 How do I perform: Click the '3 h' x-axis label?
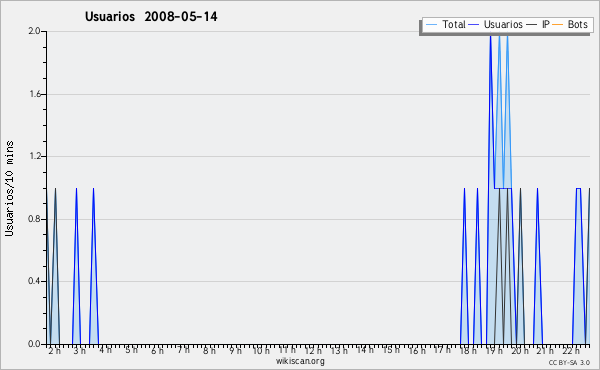pos(80,351)
